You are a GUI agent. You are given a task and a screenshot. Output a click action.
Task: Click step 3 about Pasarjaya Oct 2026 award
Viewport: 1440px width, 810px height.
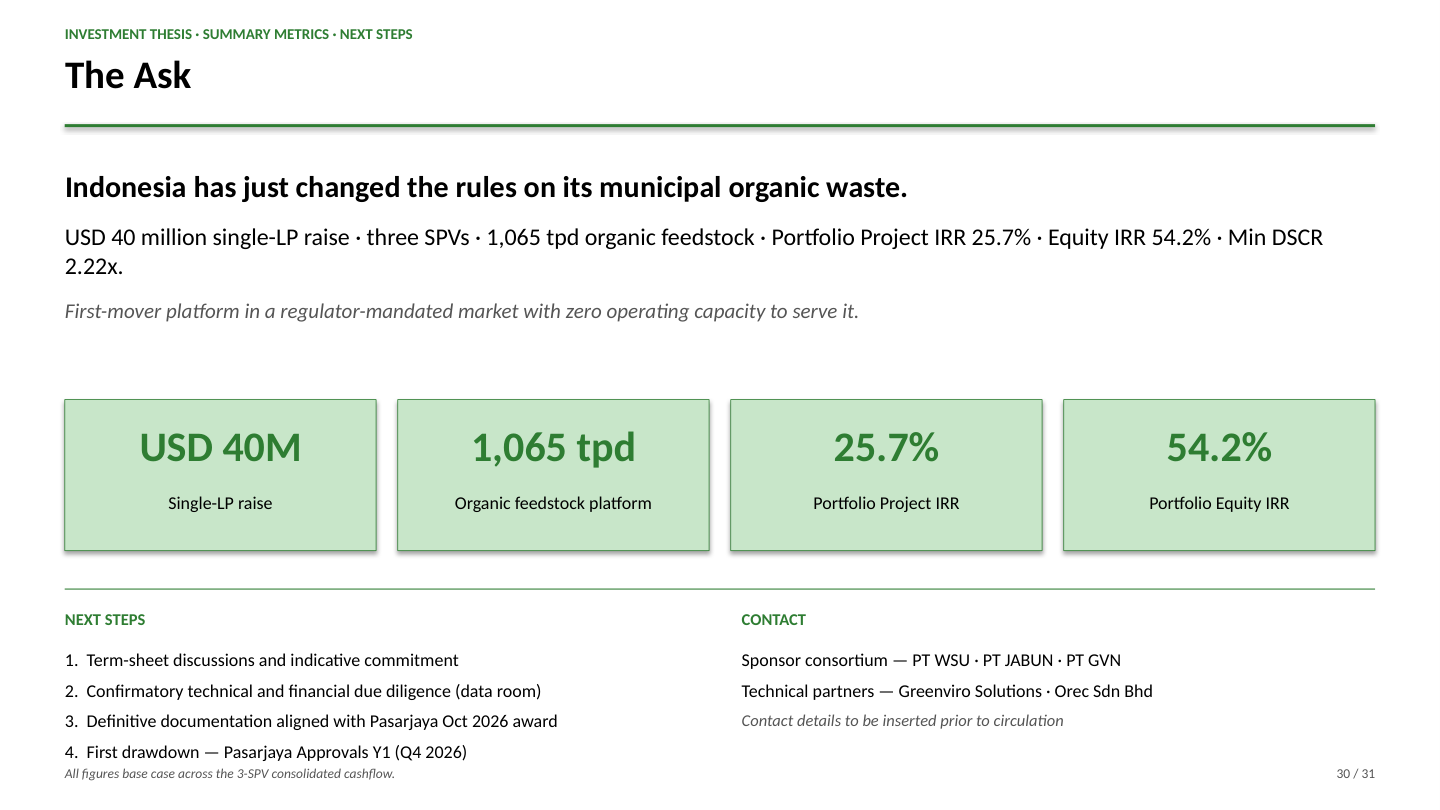[x=311, y=721]
